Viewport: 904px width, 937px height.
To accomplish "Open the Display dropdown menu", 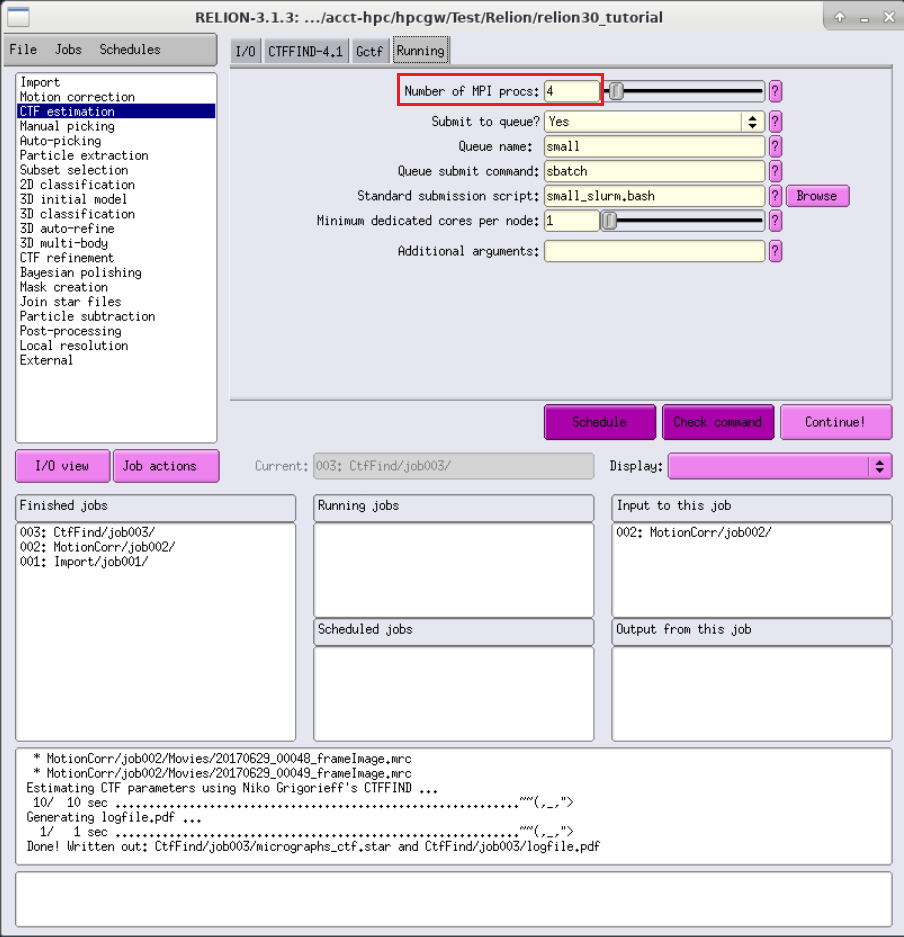I will (780, 467).
